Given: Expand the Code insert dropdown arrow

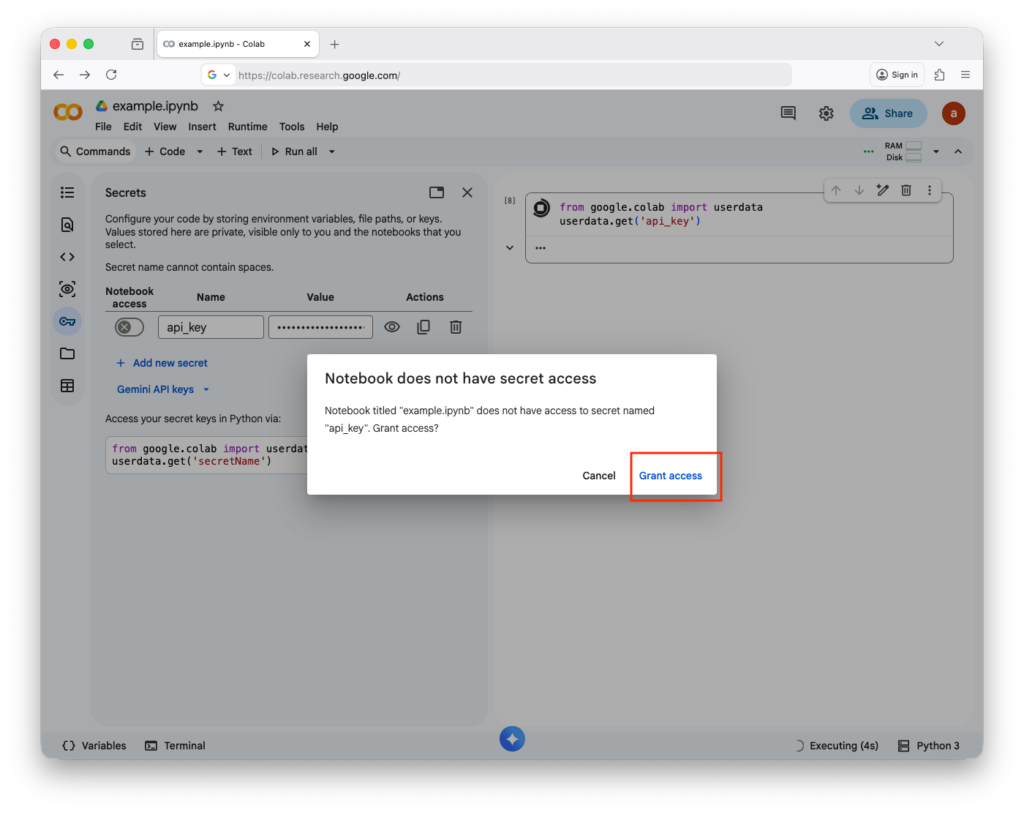Looking at the screenshot, I should 199,152.
